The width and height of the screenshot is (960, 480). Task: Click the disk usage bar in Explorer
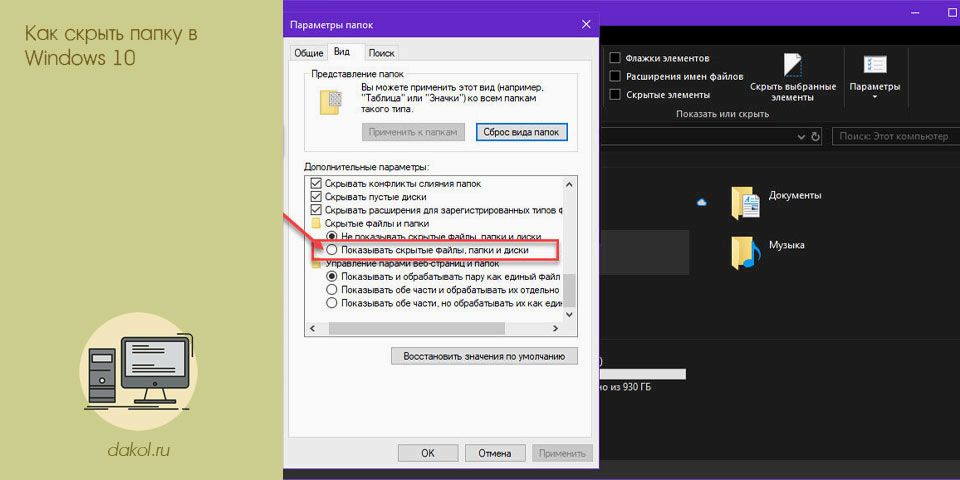(643, 374)
